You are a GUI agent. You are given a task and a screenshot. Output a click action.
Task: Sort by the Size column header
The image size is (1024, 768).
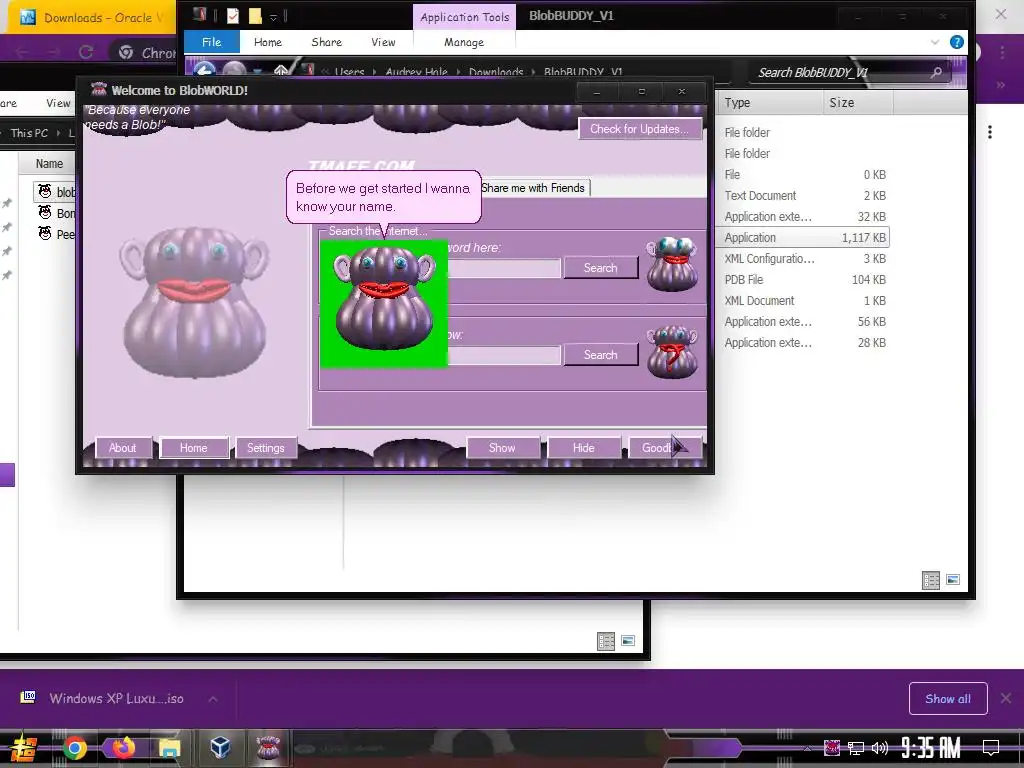coord(857,103)
